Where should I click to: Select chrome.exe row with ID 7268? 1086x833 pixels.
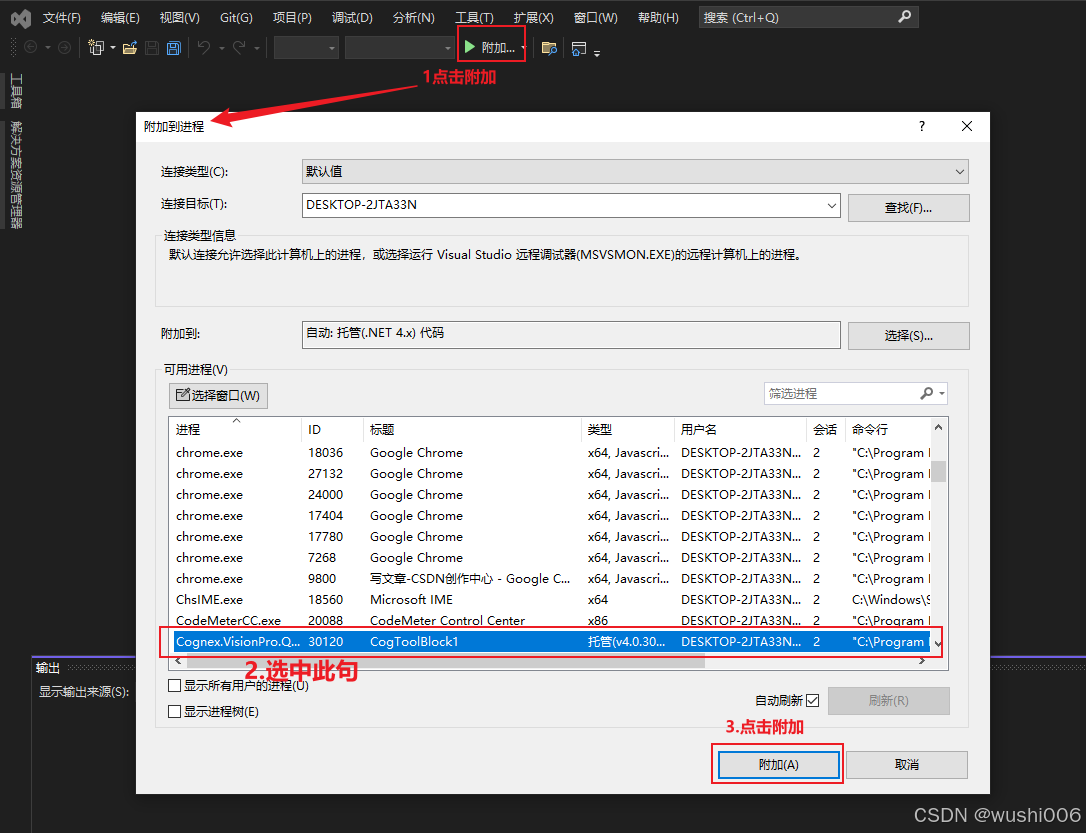(x=551, y=557)
